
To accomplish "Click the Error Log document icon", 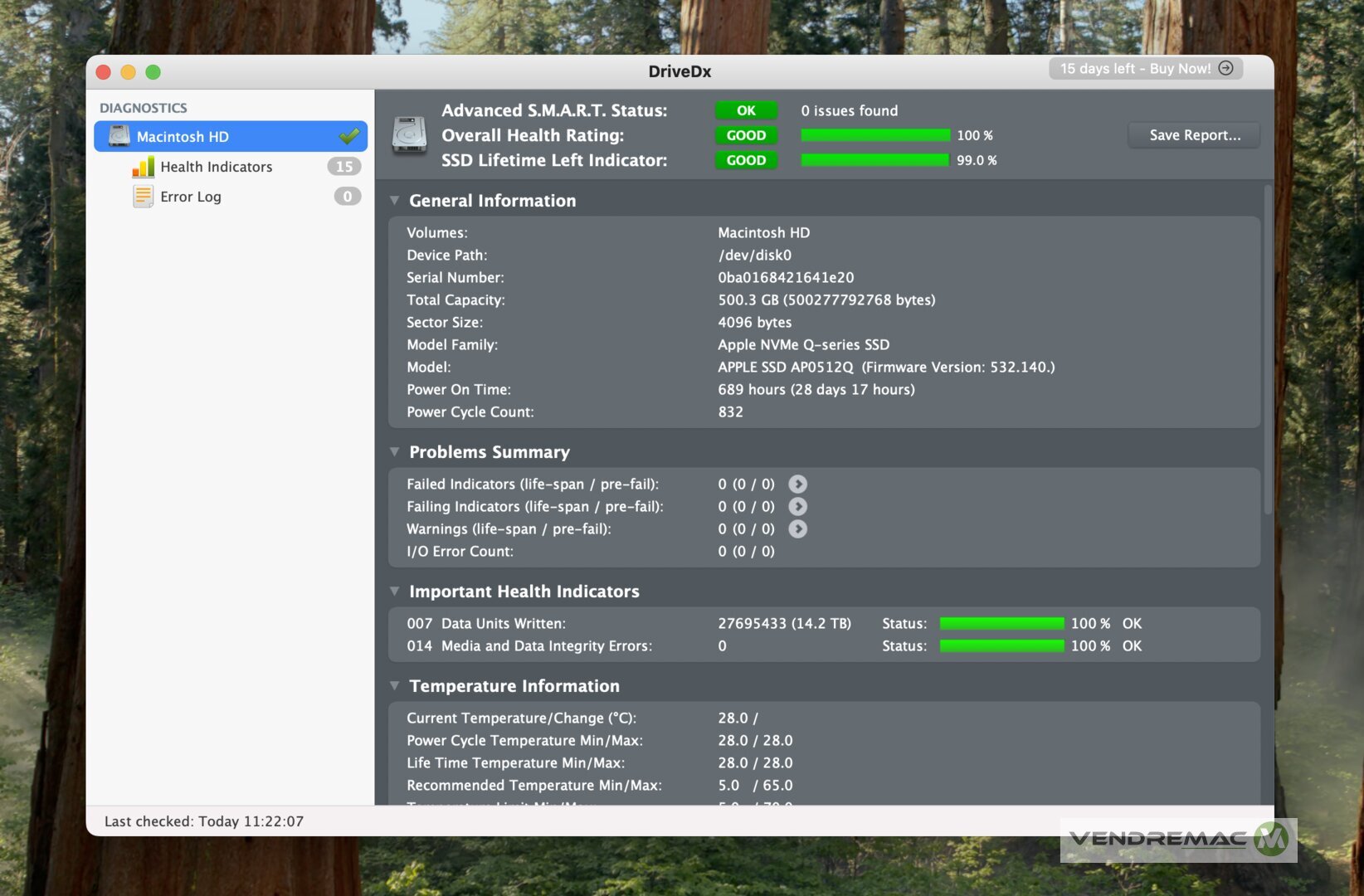I will (143, 197).
